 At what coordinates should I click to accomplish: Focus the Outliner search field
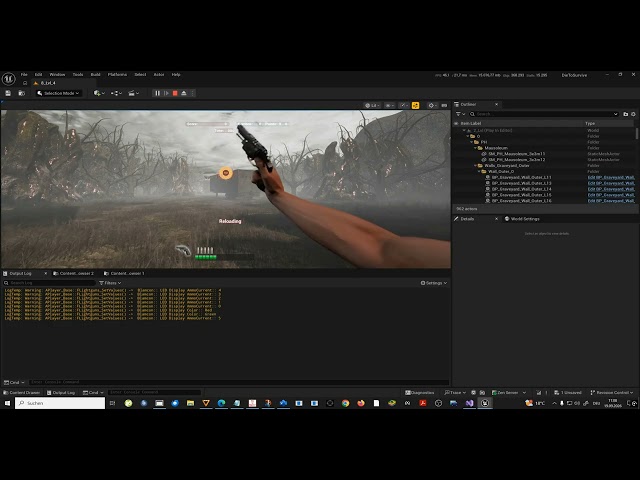pyautogui.click(x=541, y=114)
